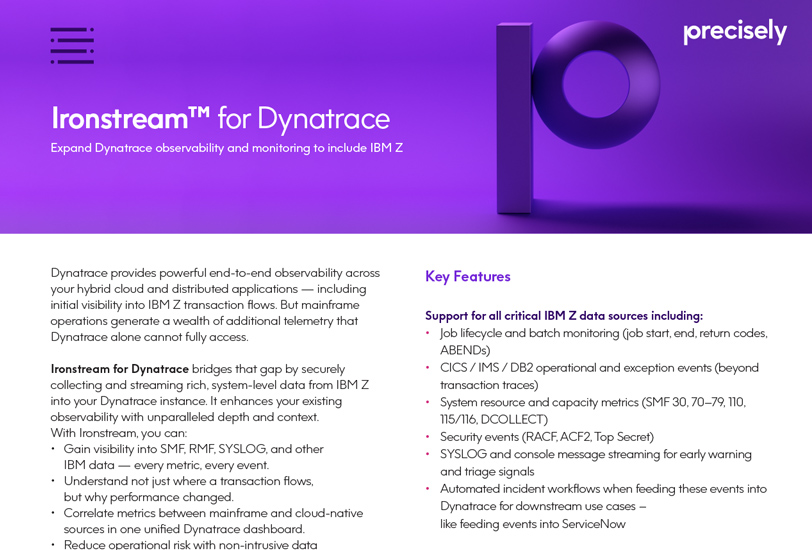Click the Precisely logo
Image resolution: width=812 pixels, height=550 pixels.
coord(734,32)
